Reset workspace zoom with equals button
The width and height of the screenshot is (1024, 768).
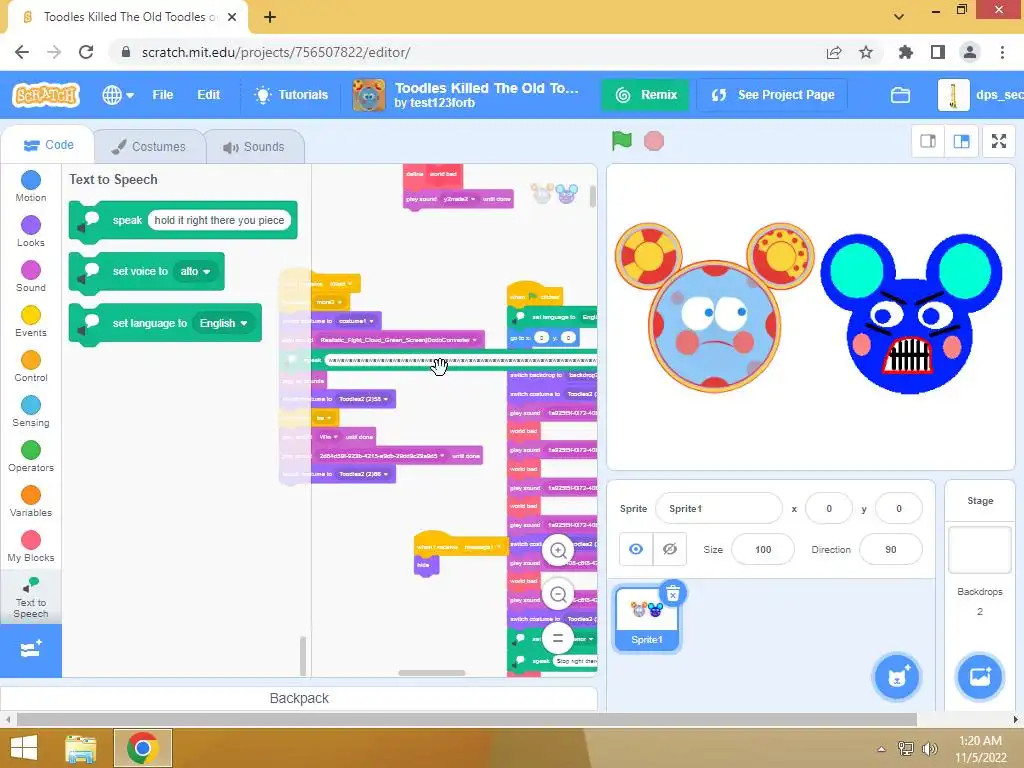(558, 638)
